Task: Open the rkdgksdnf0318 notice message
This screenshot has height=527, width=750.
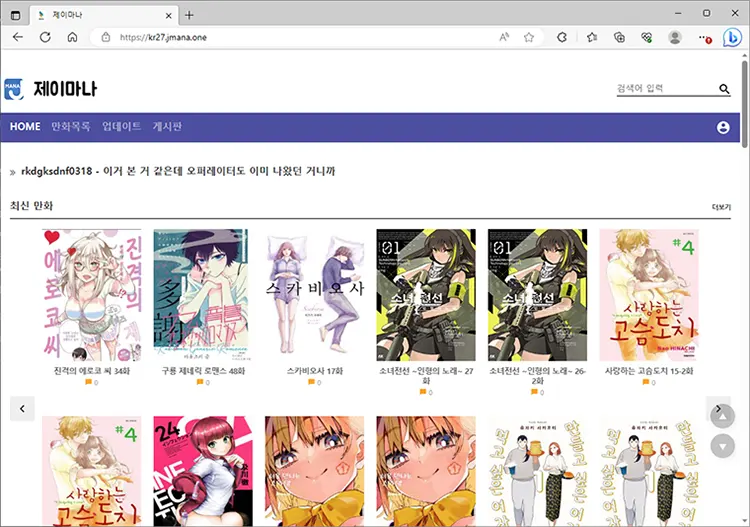Action: tap(178, 171)
